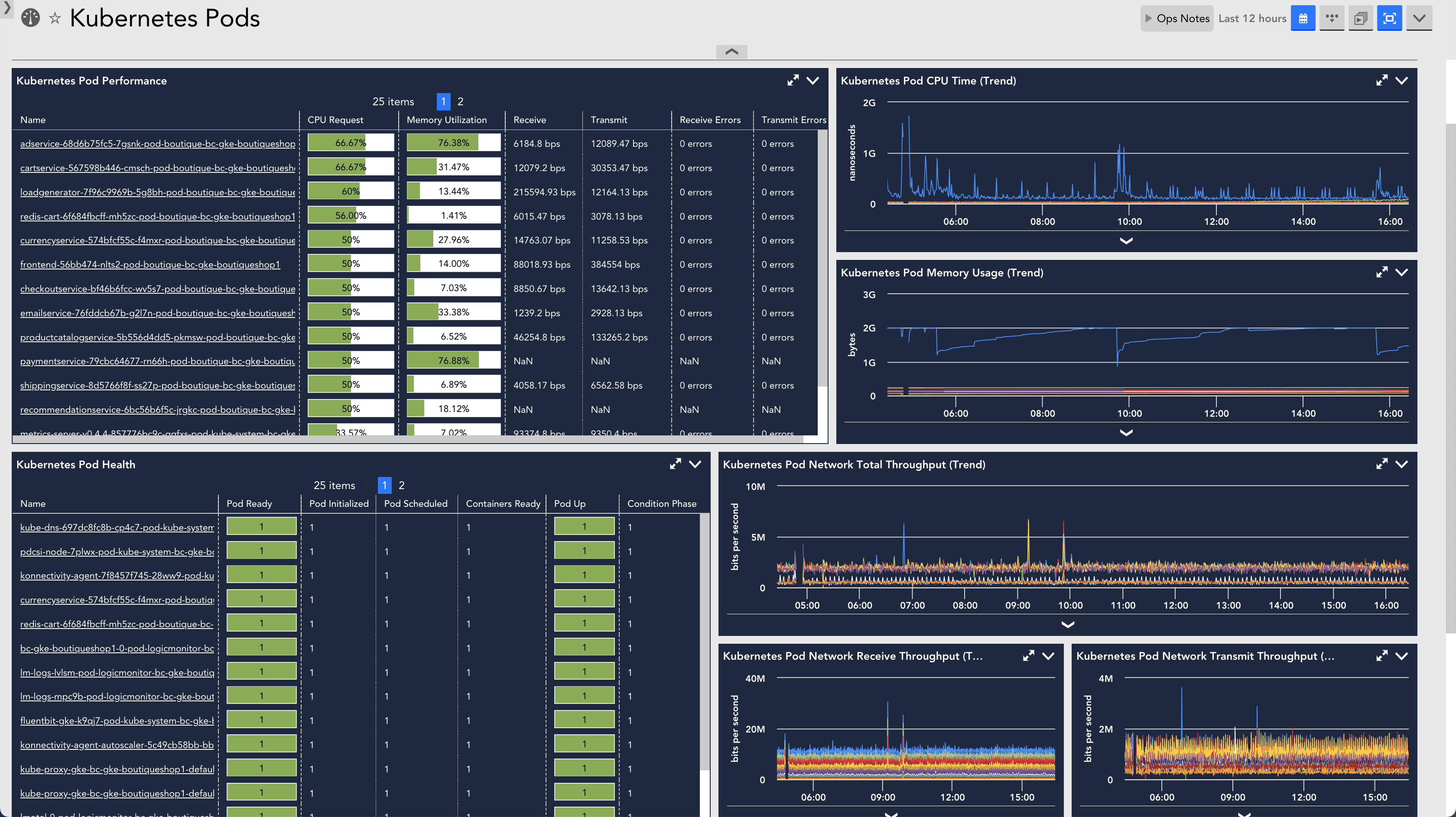Screen dimensions: 1456x817
Task: Open Kubernetes Pod Performance widget menu
Action: pos(813,80)
